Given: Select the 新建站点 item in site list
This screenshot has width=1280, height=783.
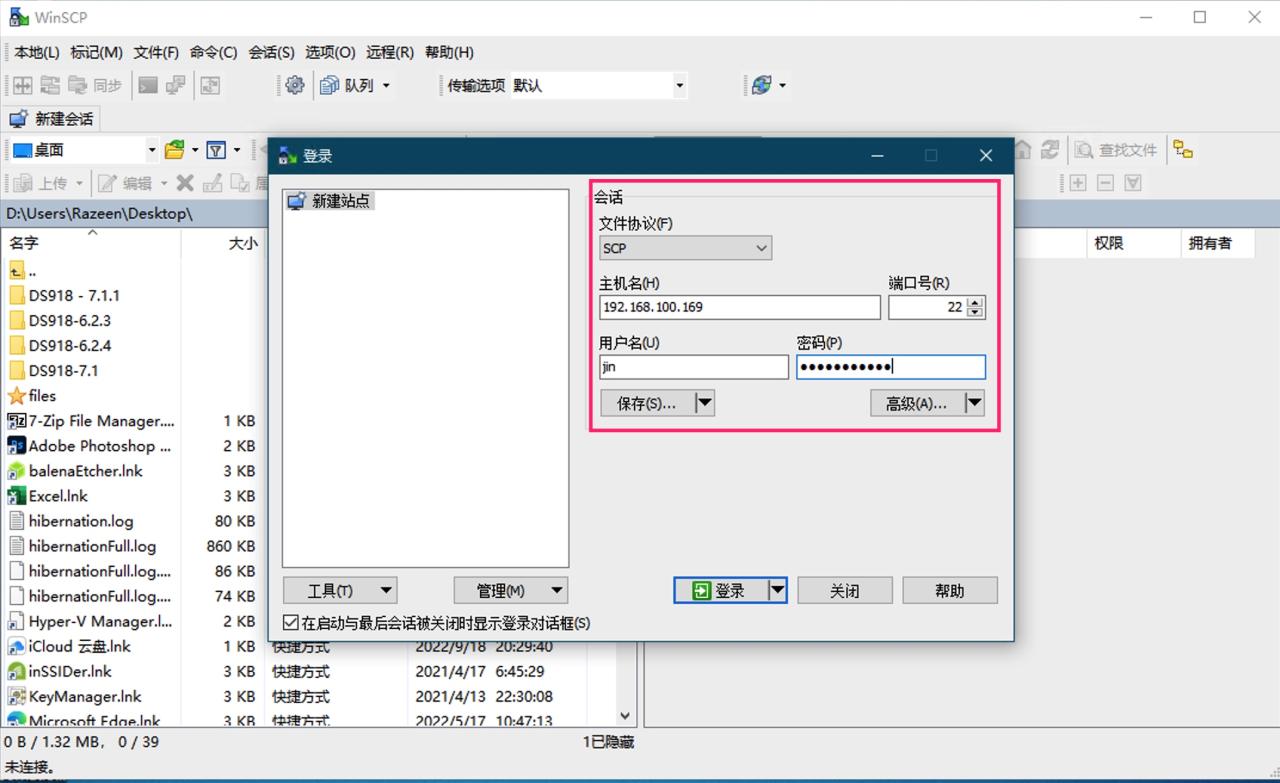Looking at the screenshot, I should [340, 201].
